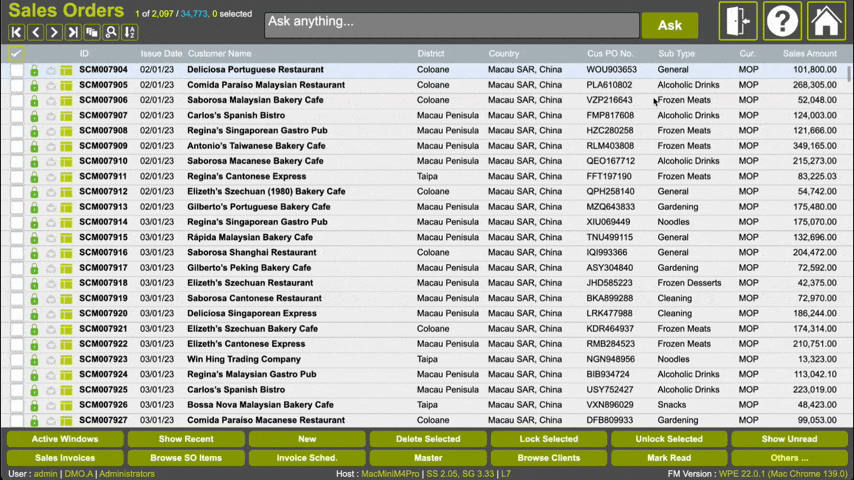Jump to the last record
This screenshot has height=480, width=854.
(x=73, y=33)
